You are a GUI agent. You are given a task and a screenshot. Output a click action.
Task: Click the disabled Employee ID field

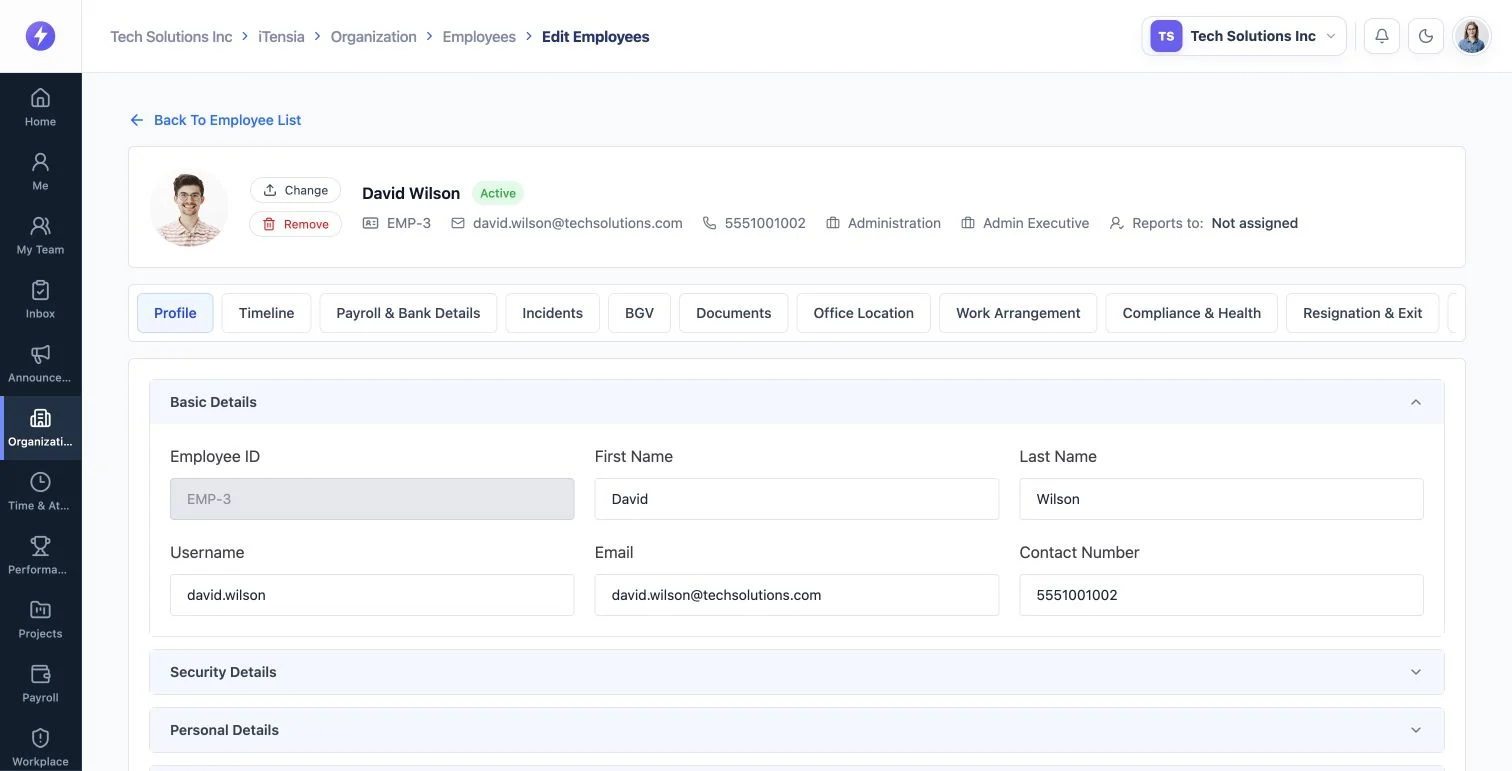(x=372, y=499)
